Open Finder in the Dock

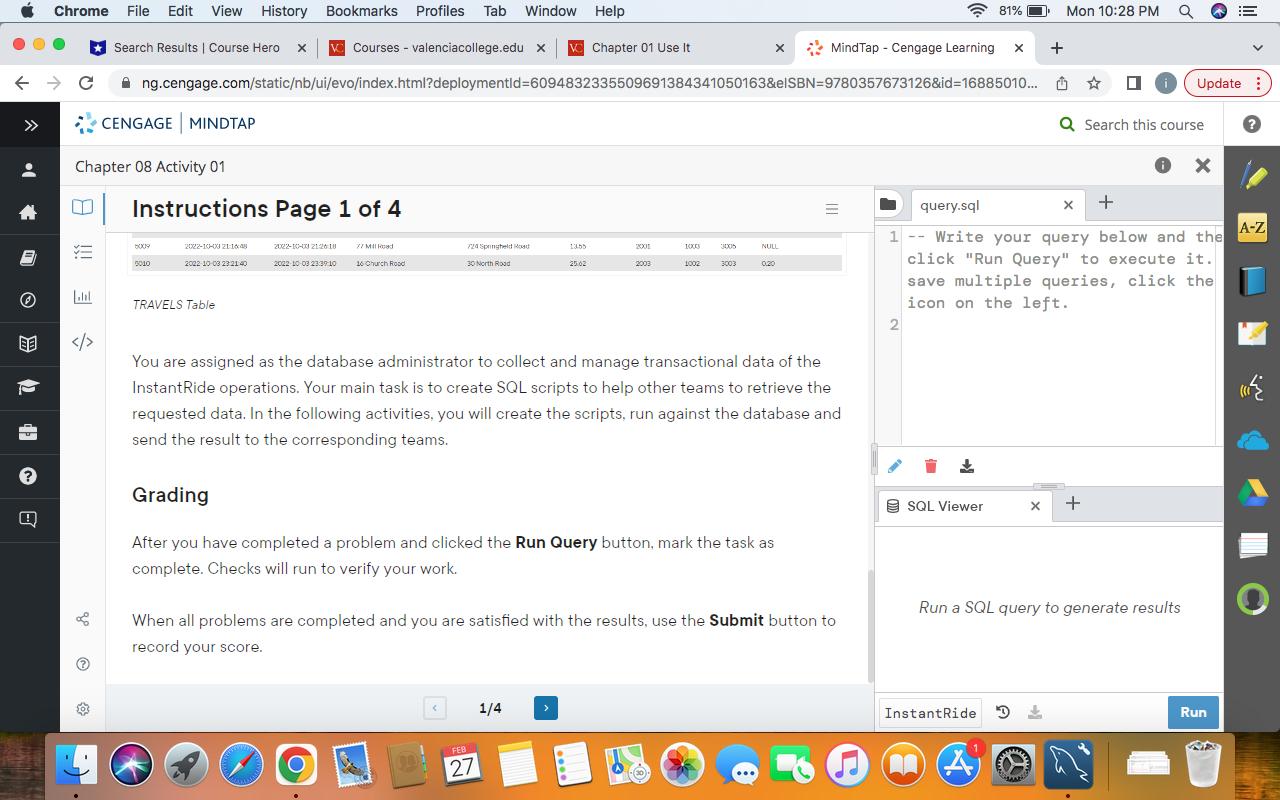(76, 766)
